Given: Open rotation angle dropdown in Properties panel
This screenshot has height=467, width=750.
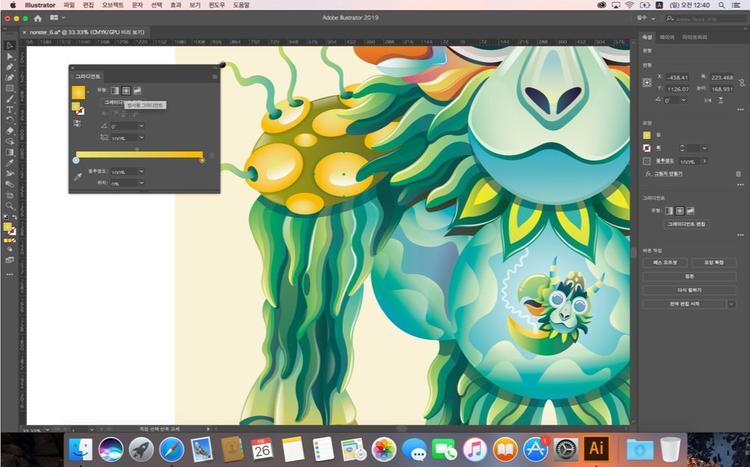Looking at the screenshot, I should click(684, 100).
